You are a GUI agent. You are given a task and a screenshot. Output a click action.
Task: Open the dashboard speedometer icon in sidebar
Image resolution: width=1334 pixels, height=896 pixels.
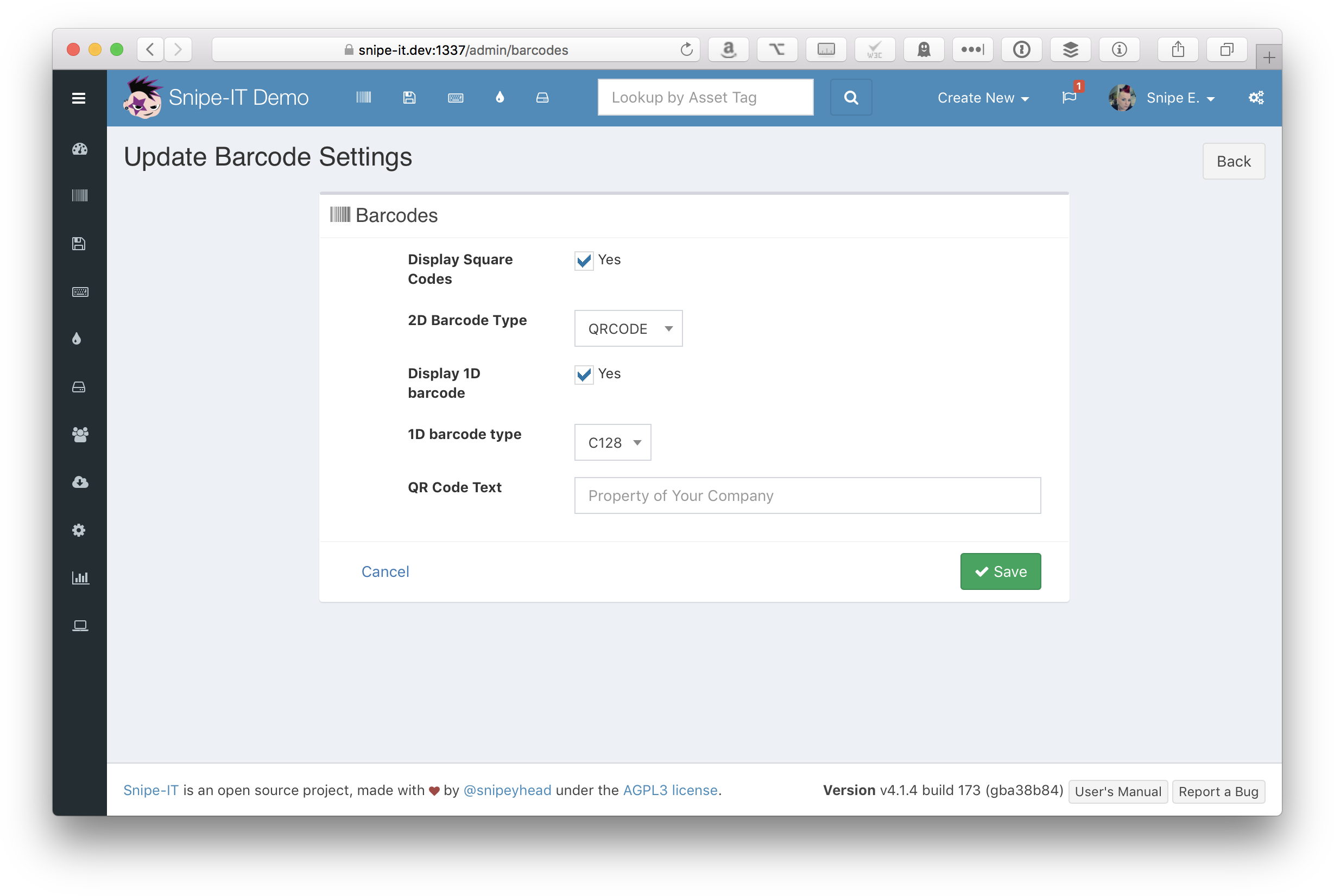[x=79, y=149]
